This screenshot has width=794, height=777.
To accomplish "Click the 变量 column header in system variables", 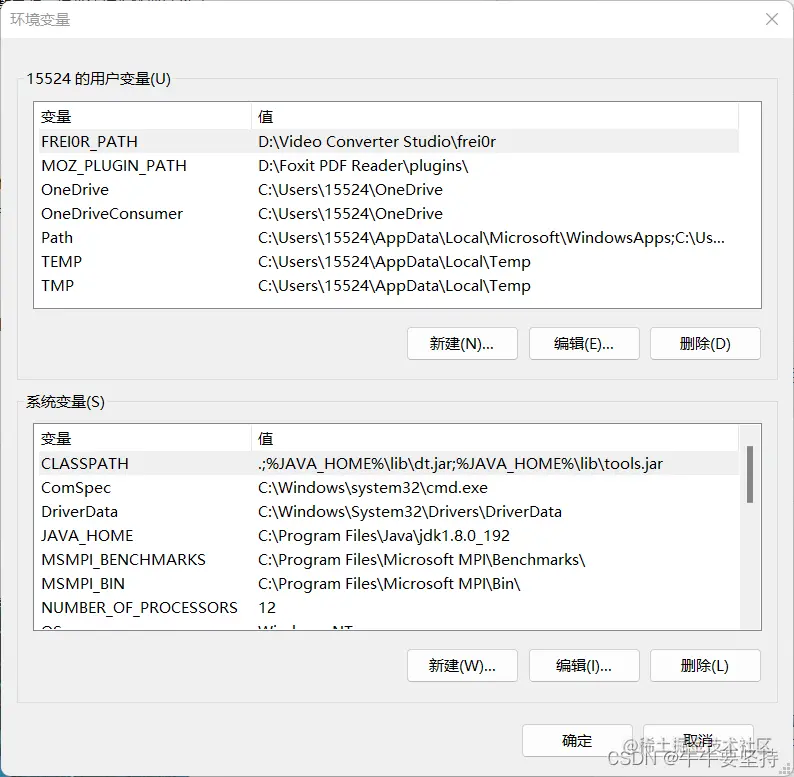I will coord(143,439).
